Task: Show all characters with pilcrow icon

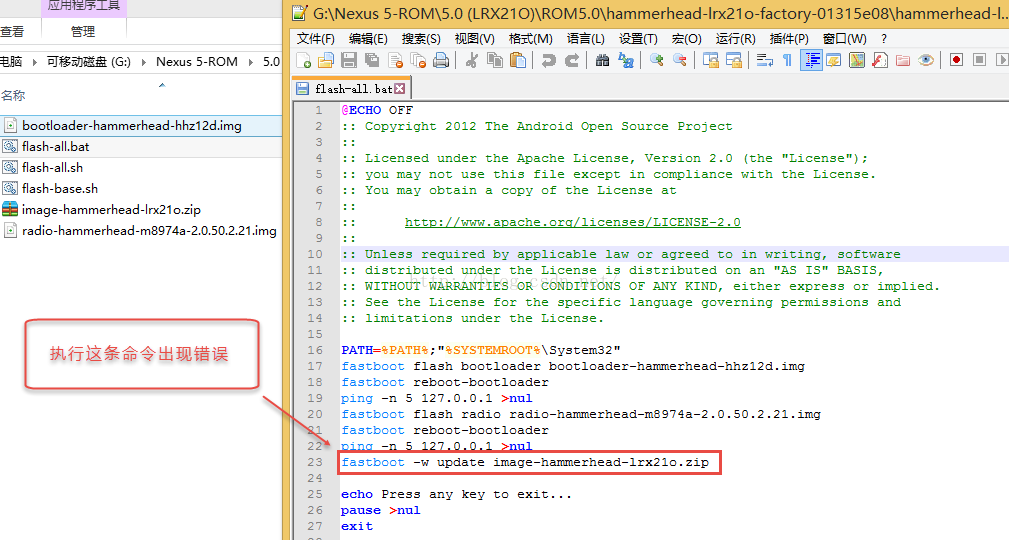Action: 787,61
